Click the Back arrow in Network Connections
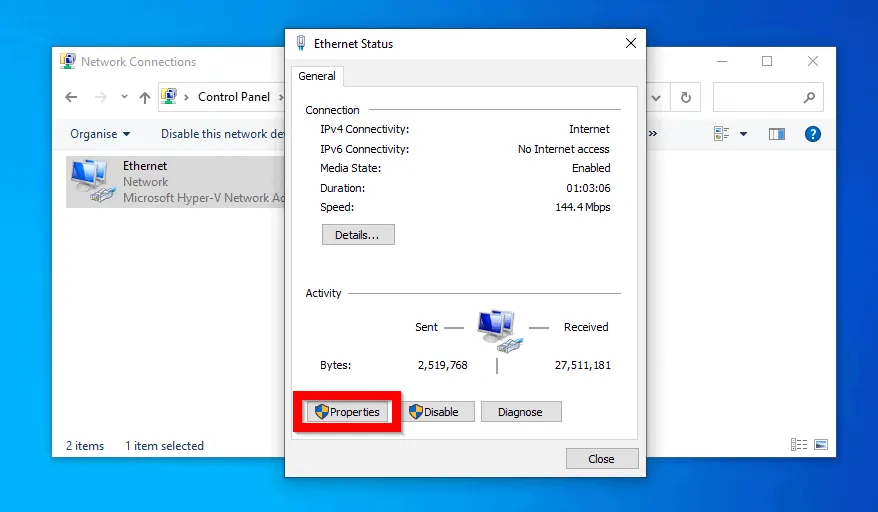The width and height of the screenshot is (878, 512). (71, 98)
